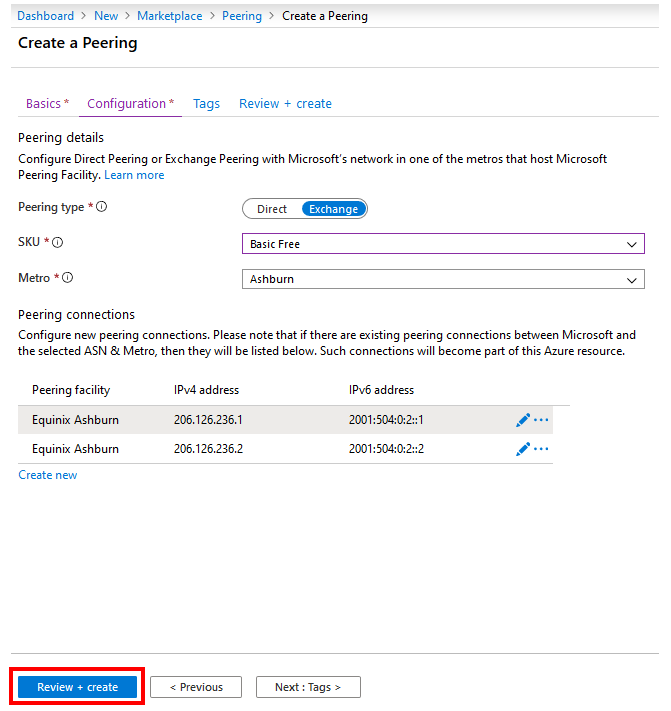Viewport: 671px width, 711px height.
Task: Show info tooltip for Peering type
Action: point(102,207)
